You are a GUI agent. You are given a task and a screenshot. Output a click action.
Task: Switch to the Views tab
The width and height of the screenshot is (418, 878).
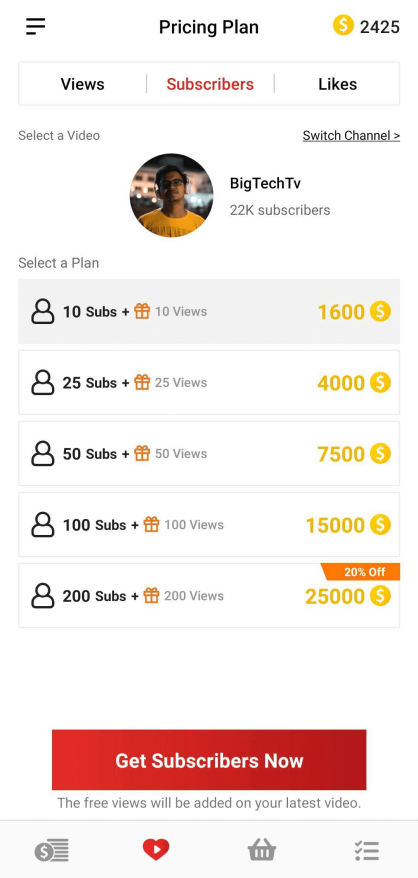pos(82,84)
